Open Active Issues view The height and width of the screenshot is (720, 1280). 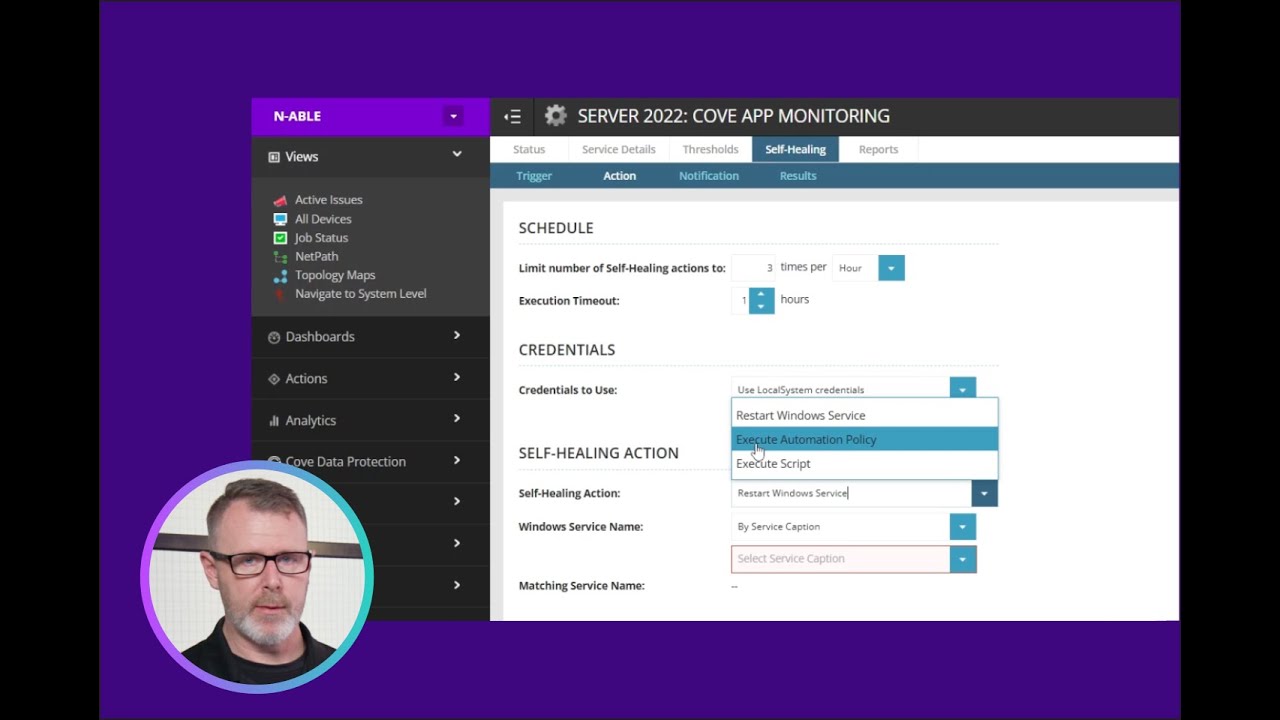[328, 200]
